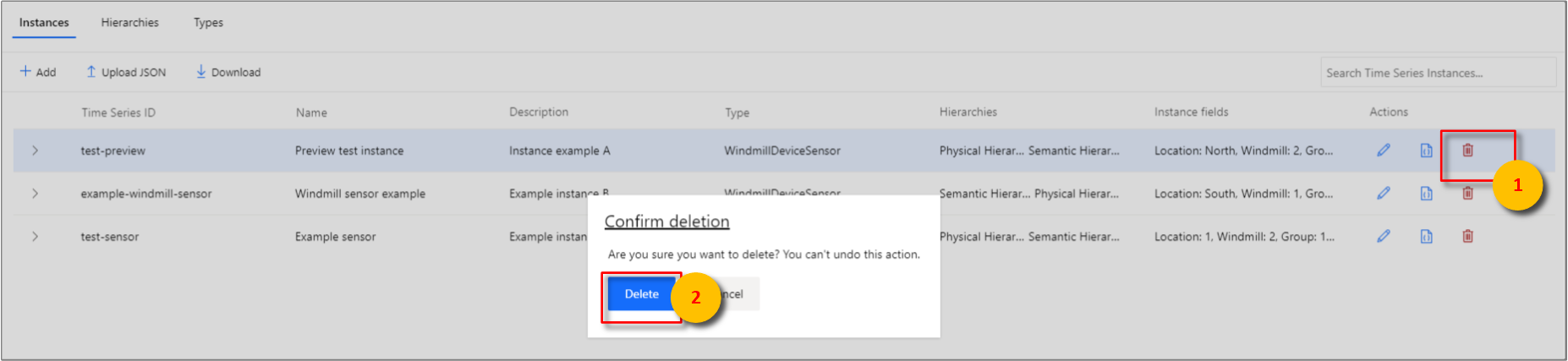Expand the test-sensor row
1568x361 pixels.
(35, 237)
